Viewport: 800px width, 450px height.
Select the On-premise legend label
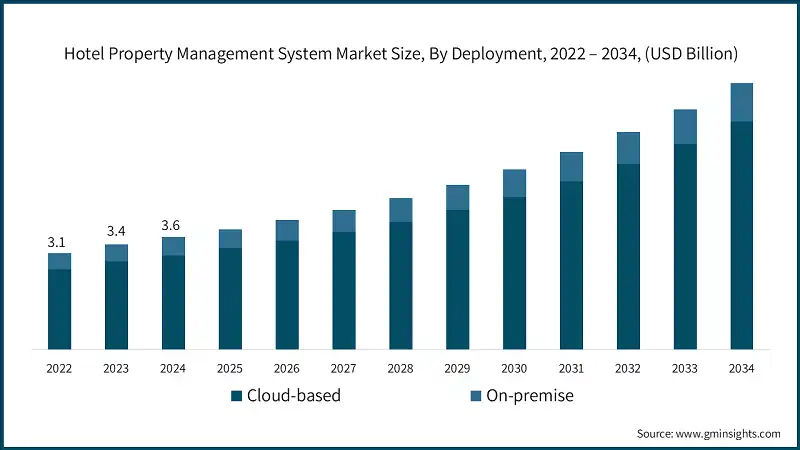[x=530, y=395]
